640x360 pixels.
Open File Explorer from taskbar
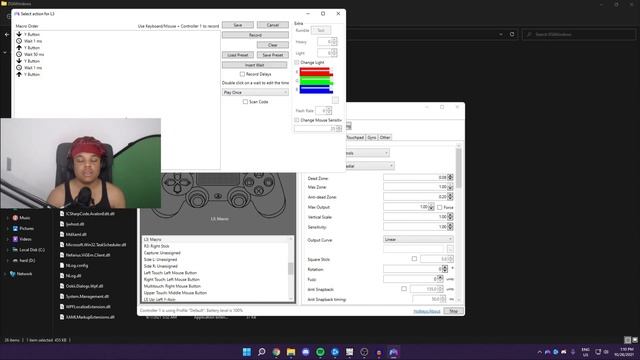[291, 352]
